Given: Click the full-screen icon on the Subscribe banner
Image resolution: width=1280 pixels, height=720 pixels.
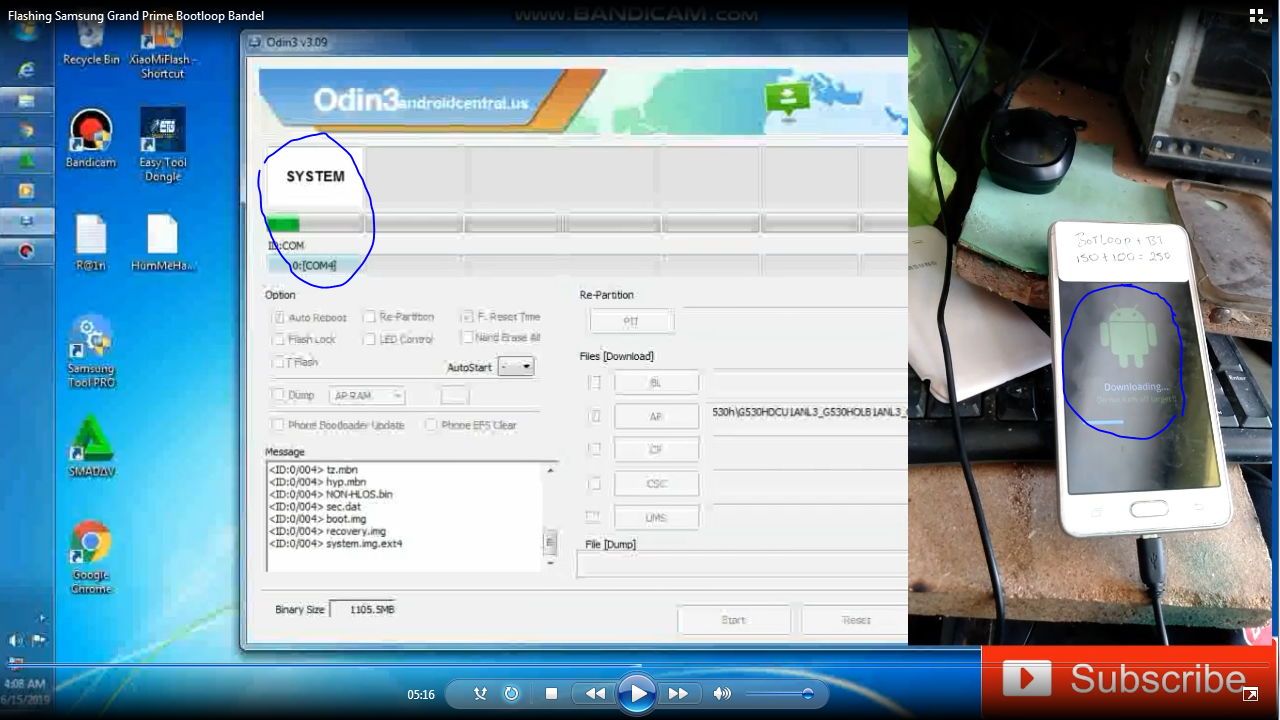Looking at the screenshot, I should pyautogui.click(x=1250, y=694).
